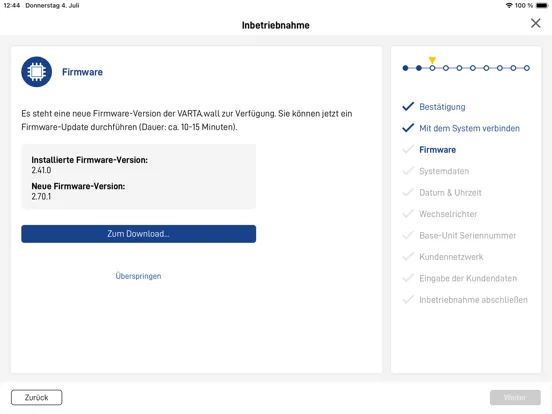
Task: Start firmware update via Zum Download button
Action: point(138,234)
